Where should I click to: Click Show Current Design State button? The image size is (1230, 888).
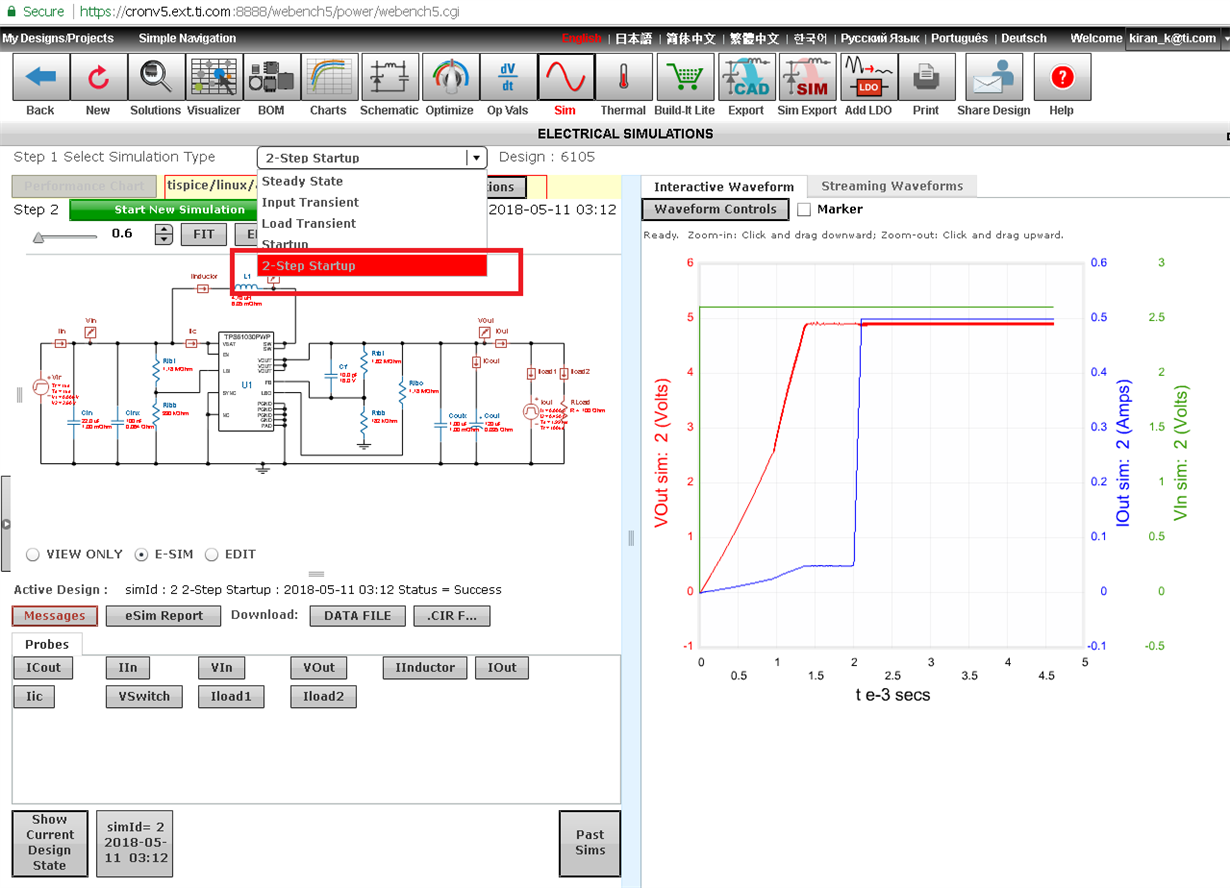point(49,842)
